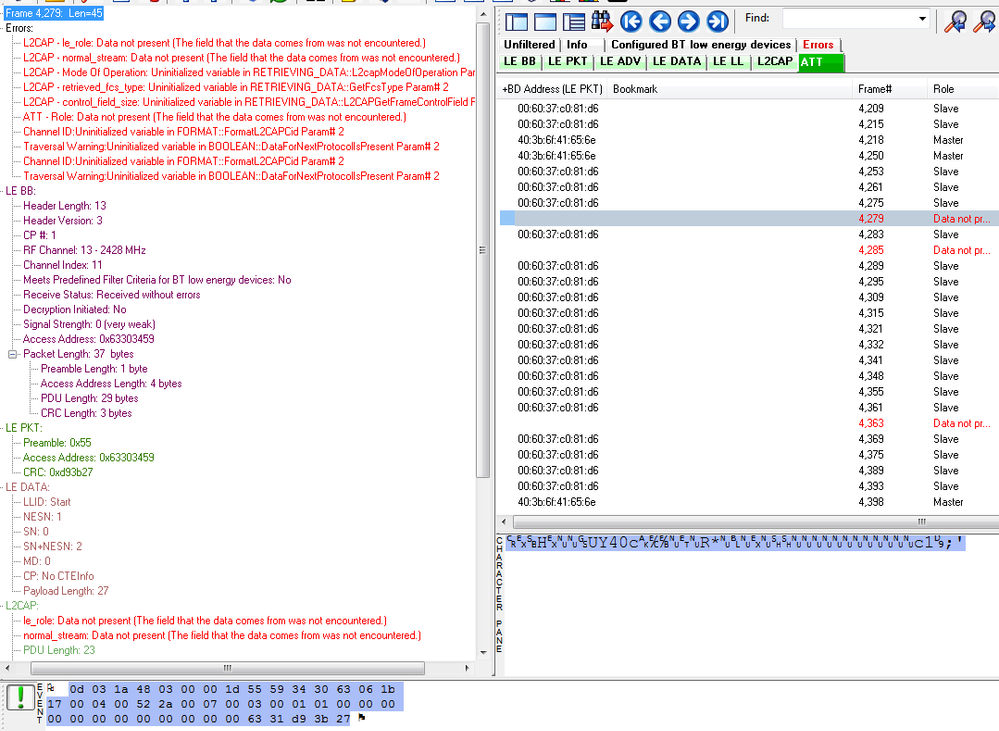Select red error frame 4,363 row
Screen dimensions: 999x731
click(749, 423)
